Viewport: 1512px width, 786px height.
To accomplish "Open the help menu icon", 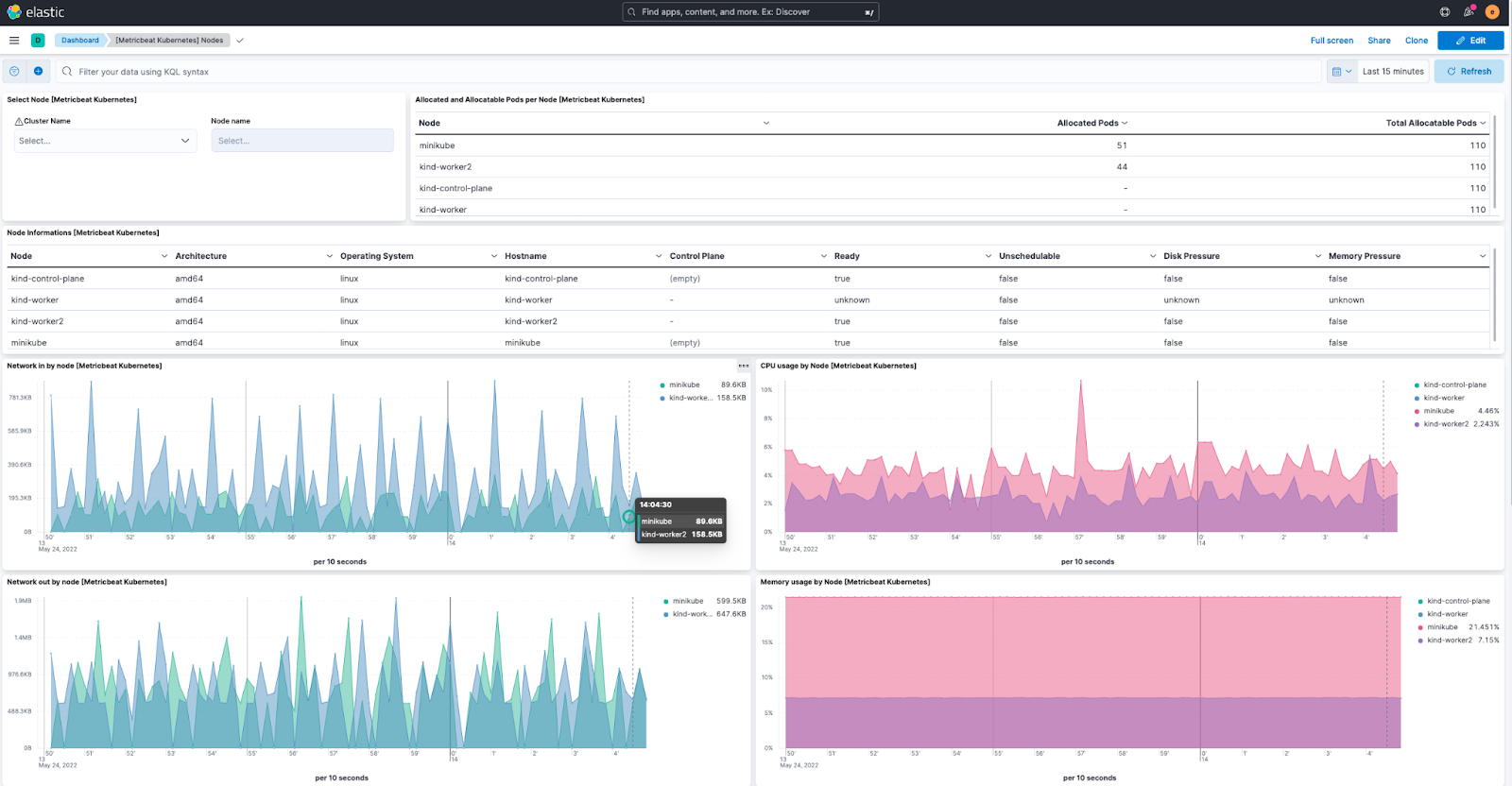I will pos(1445,12).
